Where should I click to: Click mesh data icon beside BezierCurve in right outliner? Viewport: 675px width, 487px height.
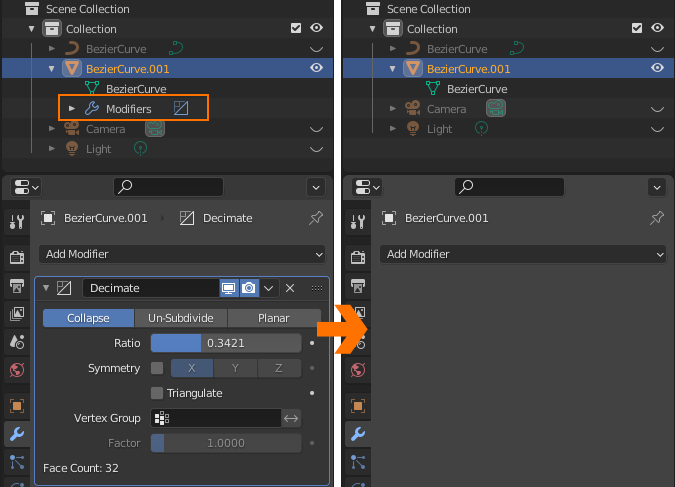[433, 88]
